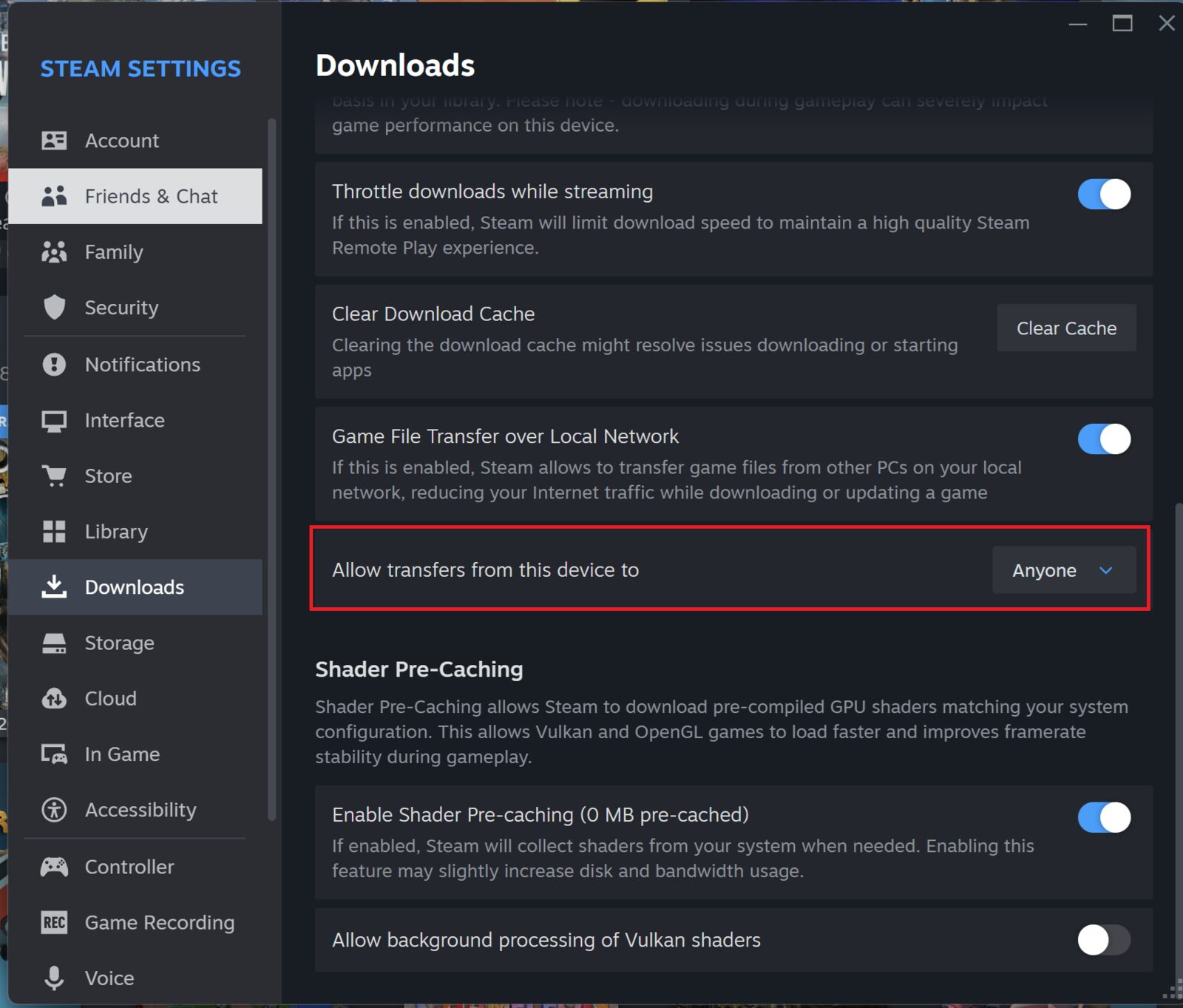This screenshot has width=1183, height=1008.
Task: Click the Interface monitor icon
Action: coord(54,421)
